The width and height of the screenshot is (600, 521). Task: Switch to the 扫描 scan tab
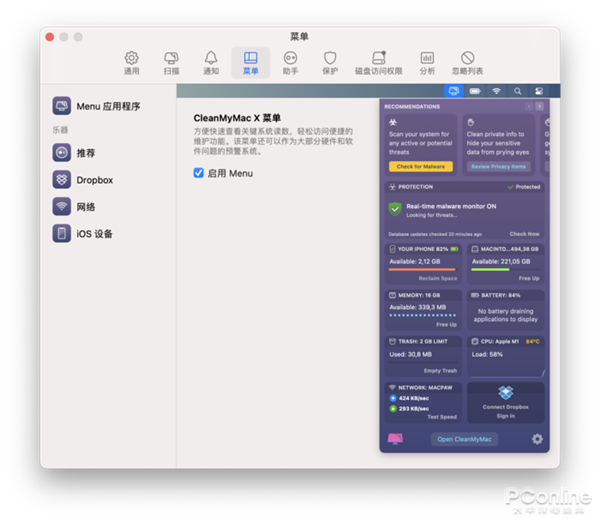point(171,63)
